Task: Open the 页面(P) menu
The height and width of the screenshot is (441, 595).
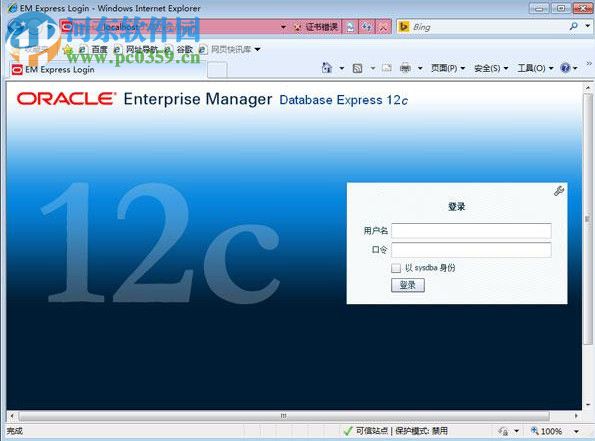Action: tap(448, 68)
